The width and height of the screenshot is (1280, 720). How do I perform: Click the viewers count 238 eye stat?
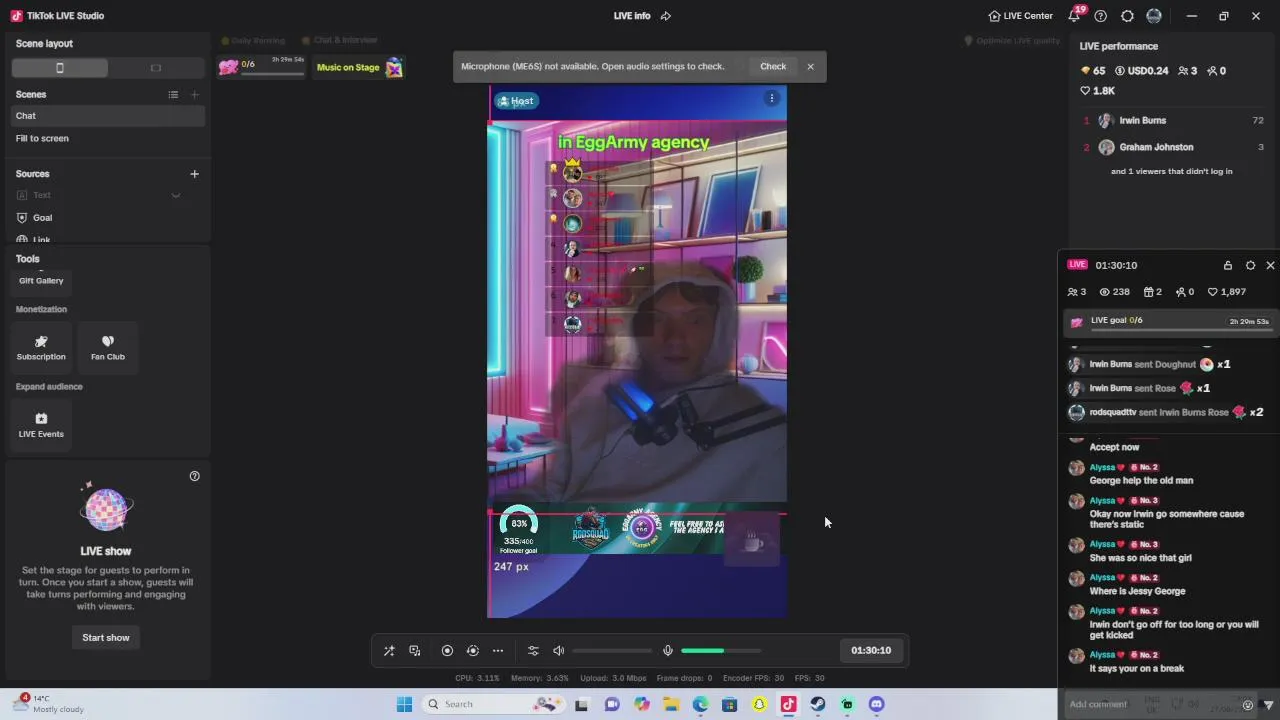[x=1114, y=292]
